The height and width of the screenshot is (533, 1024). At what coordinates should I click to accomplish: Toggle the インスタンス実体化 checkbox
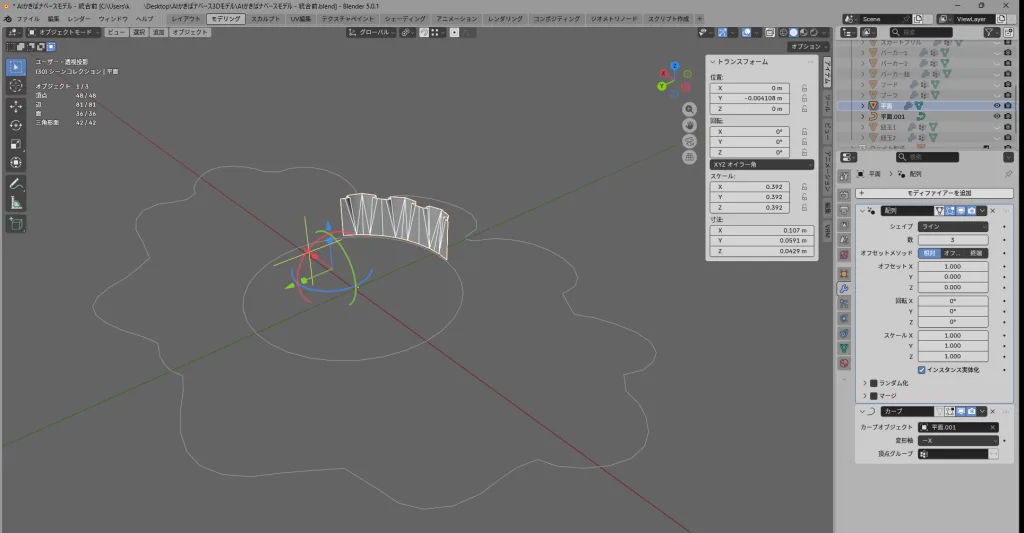coord(921,370)
